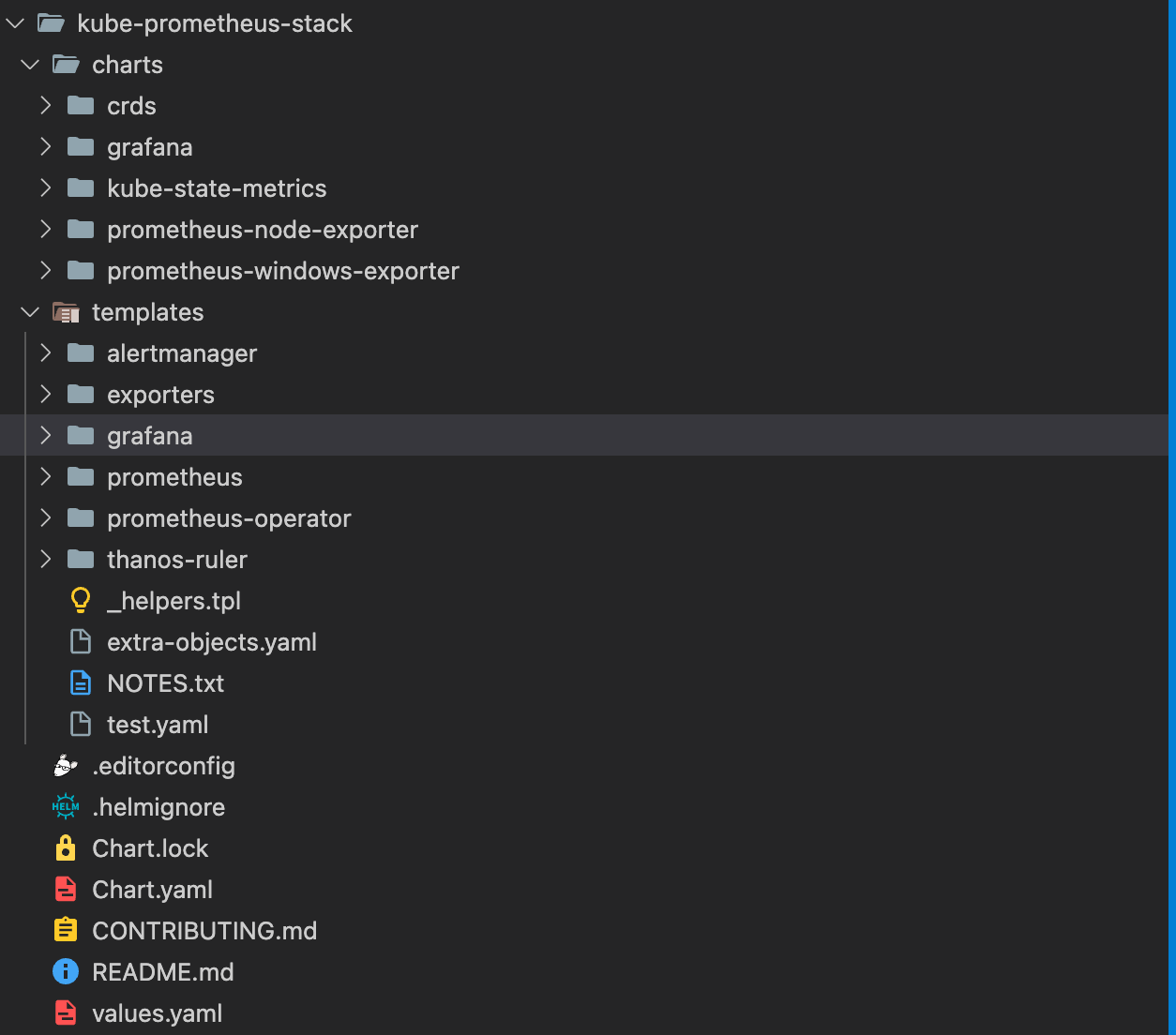Expand the kube-state-metrics folder chevron
Image resolution: width=1176 pixels, height=1035 pixels.
pos(45,188)
